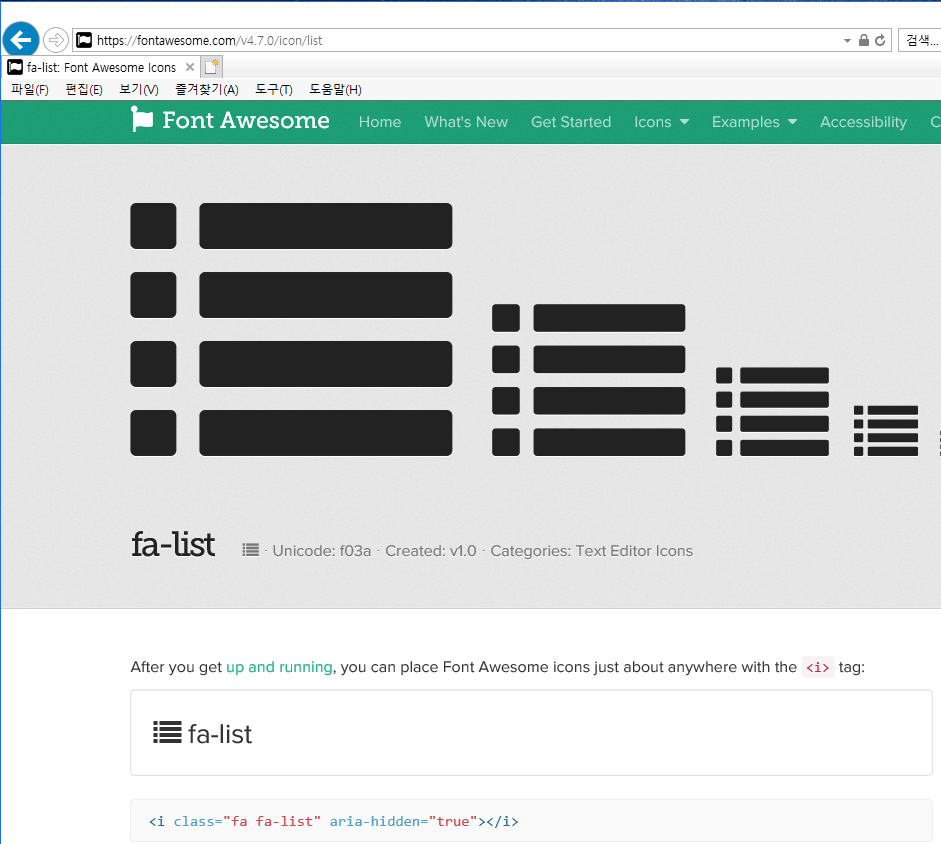
Task: Click the Font Awesome flag logo icon
Action: point(142,119)
